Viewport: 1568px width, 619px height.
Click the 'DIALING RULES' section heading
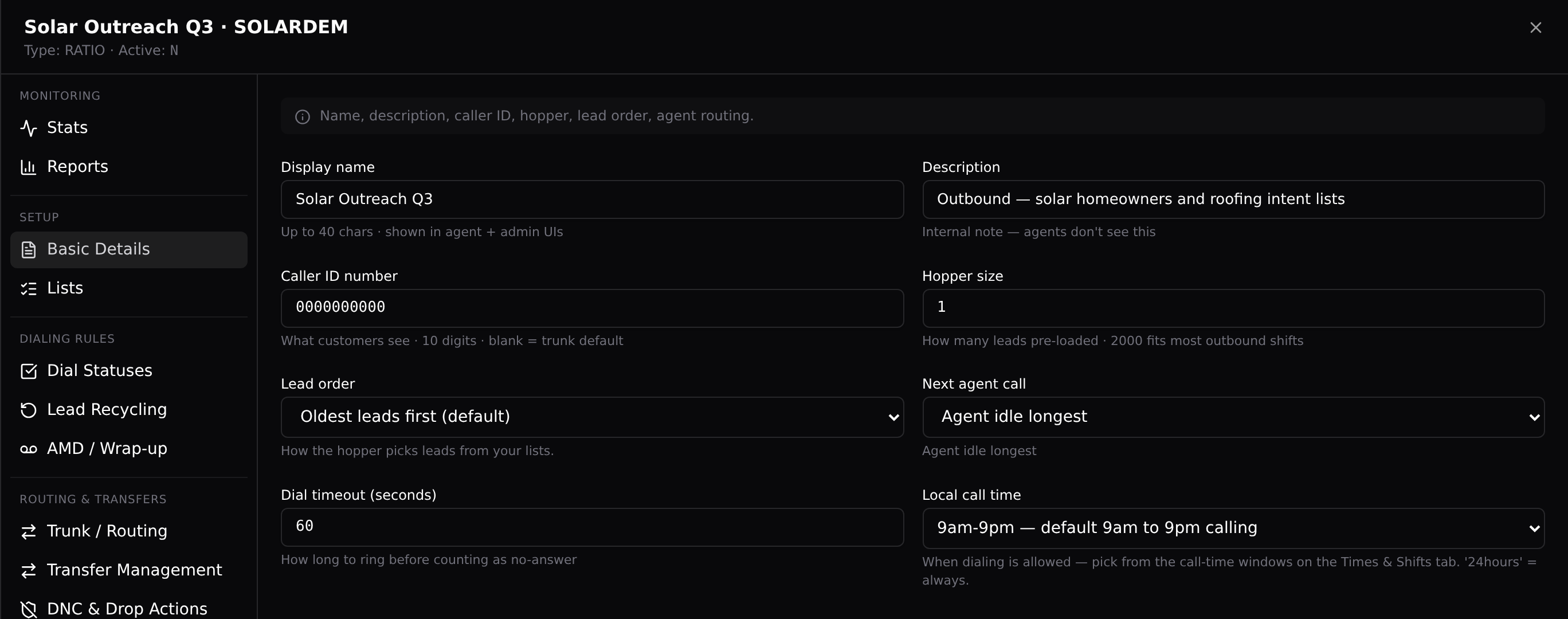pos(67,339)
